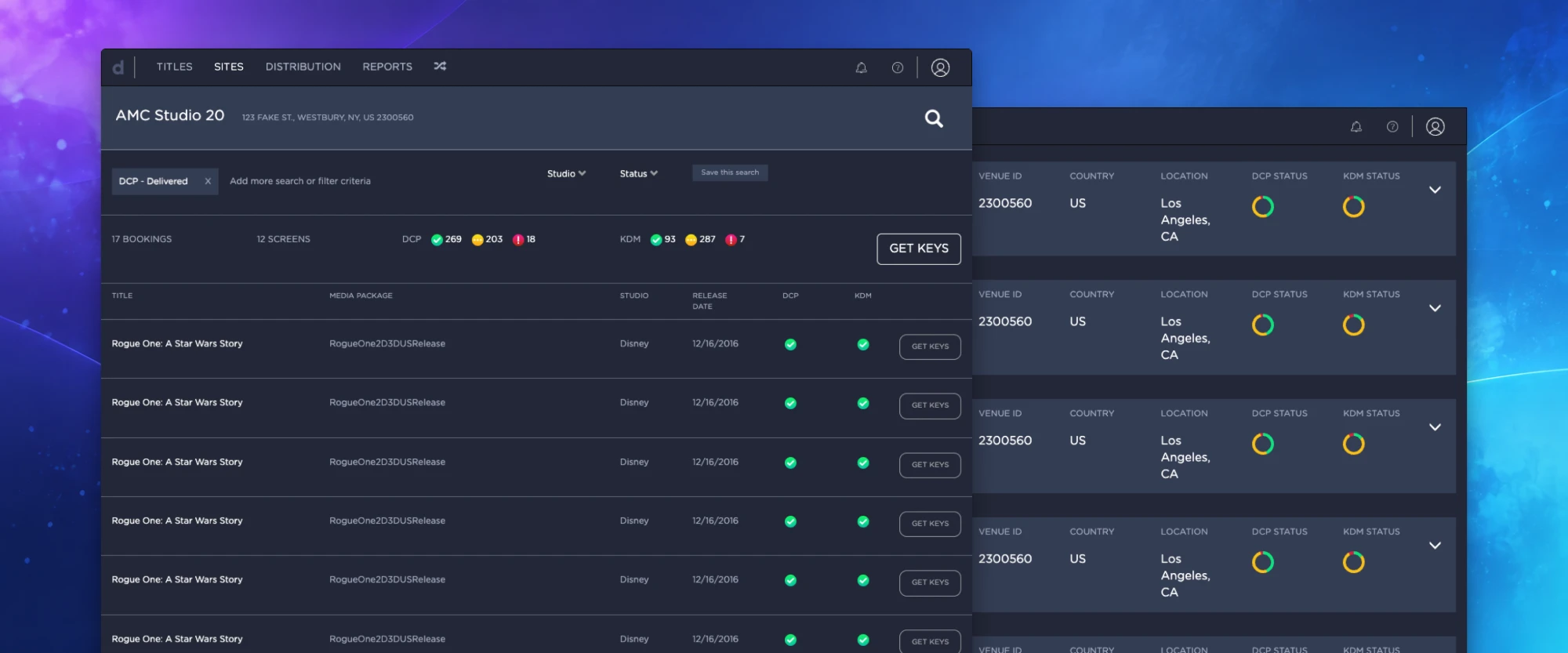Expand the third venue card chevron in back window
The height and width of the screenshot is (653, 1568).
tap(1435, 427)
